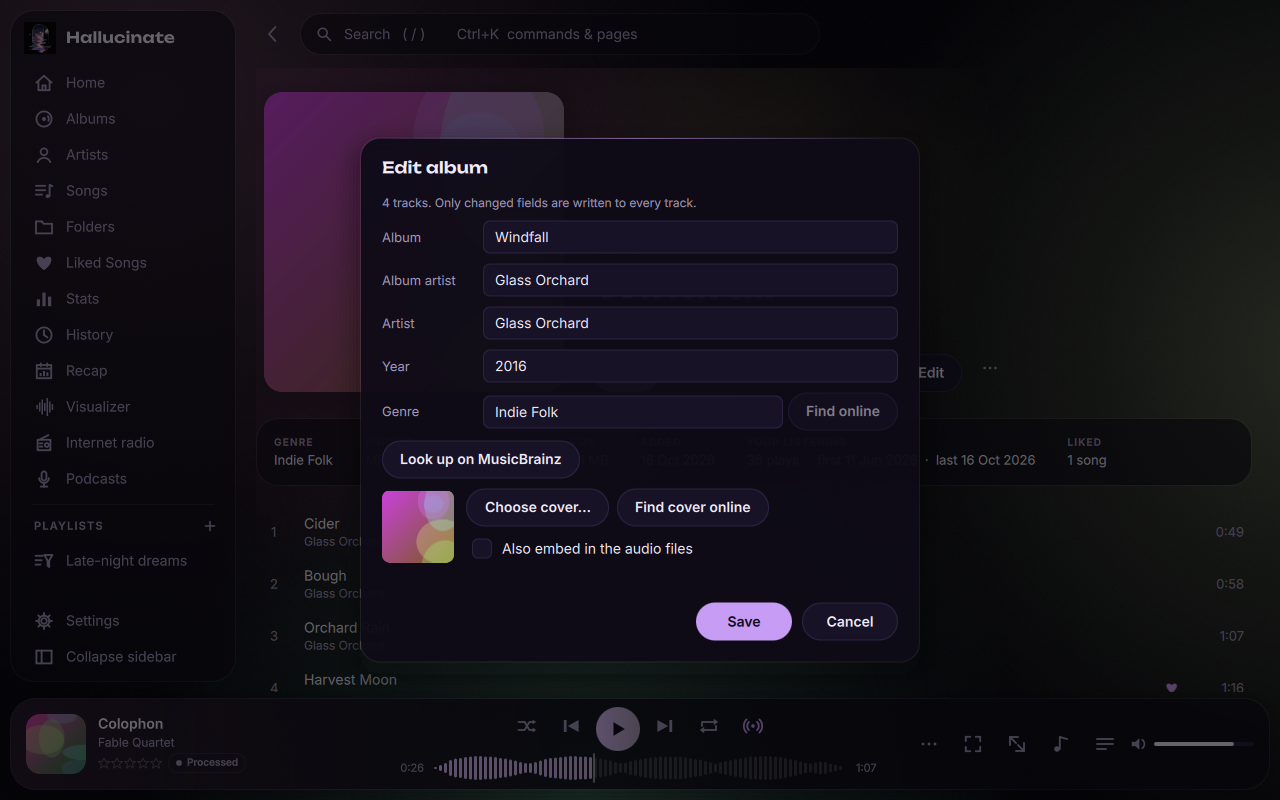The height and width of the screenshot is (800, 1280).
Task: Open Settings
Action: pos(124,621)
